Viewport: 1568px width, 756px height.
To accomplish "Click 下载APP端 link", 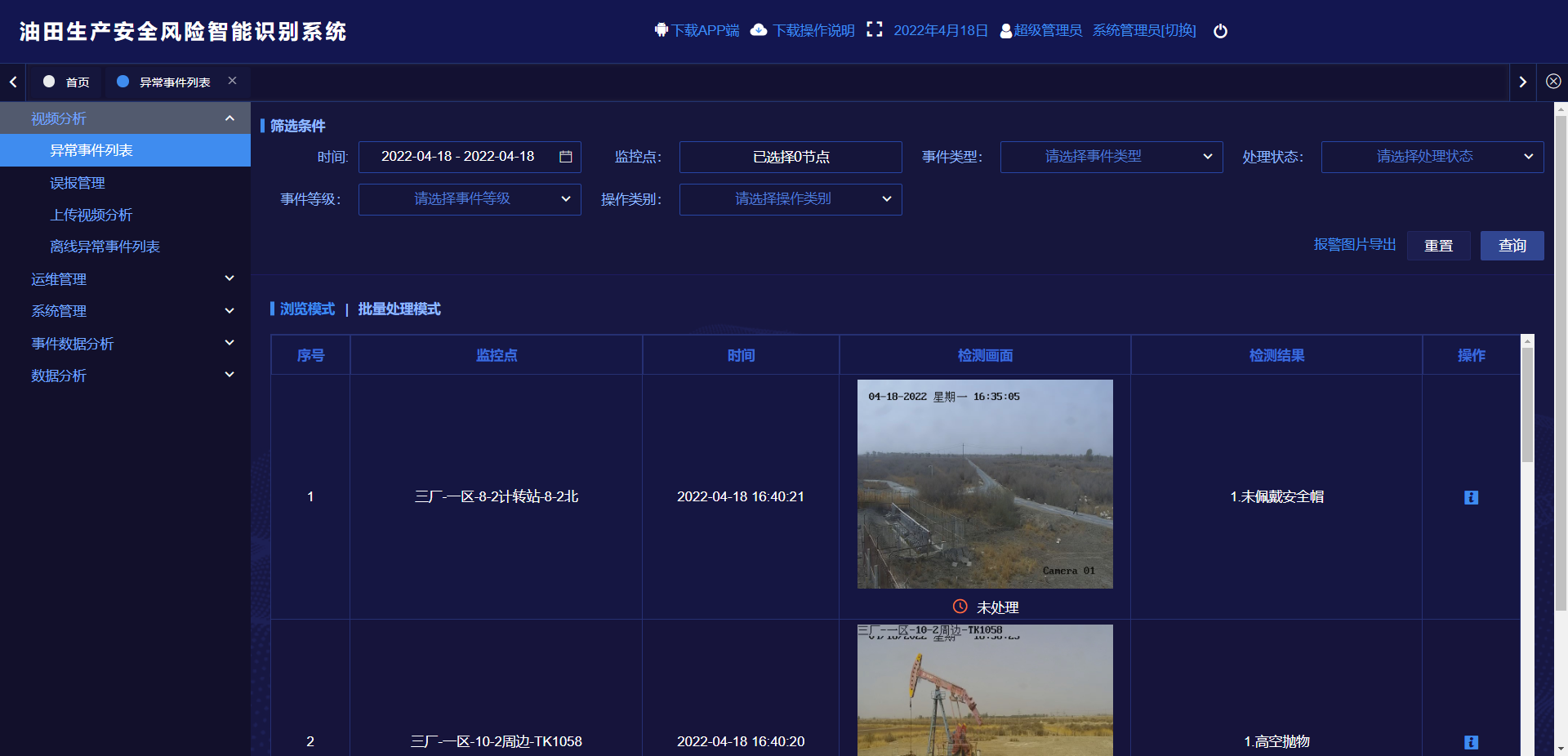I will click(705, 30).
